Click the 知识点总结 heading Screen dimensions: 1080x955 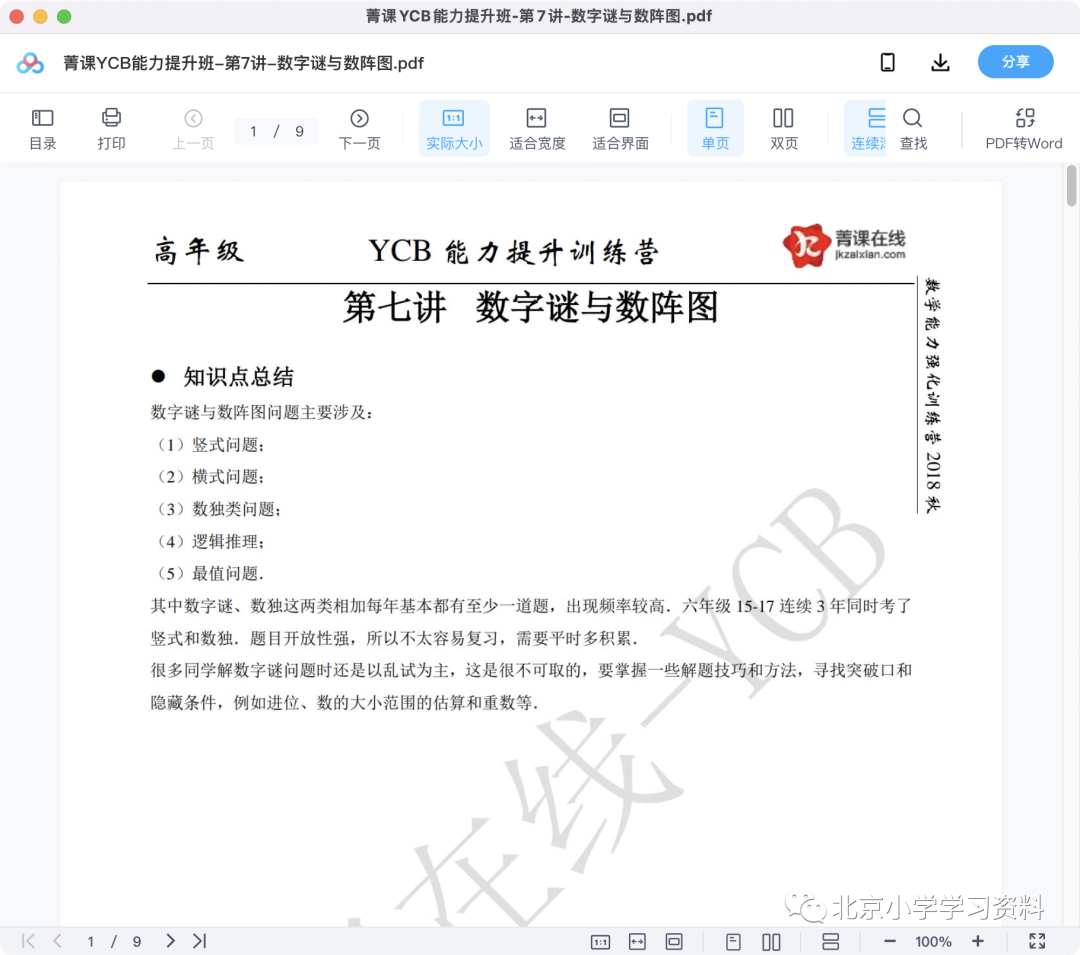(238, 377)
